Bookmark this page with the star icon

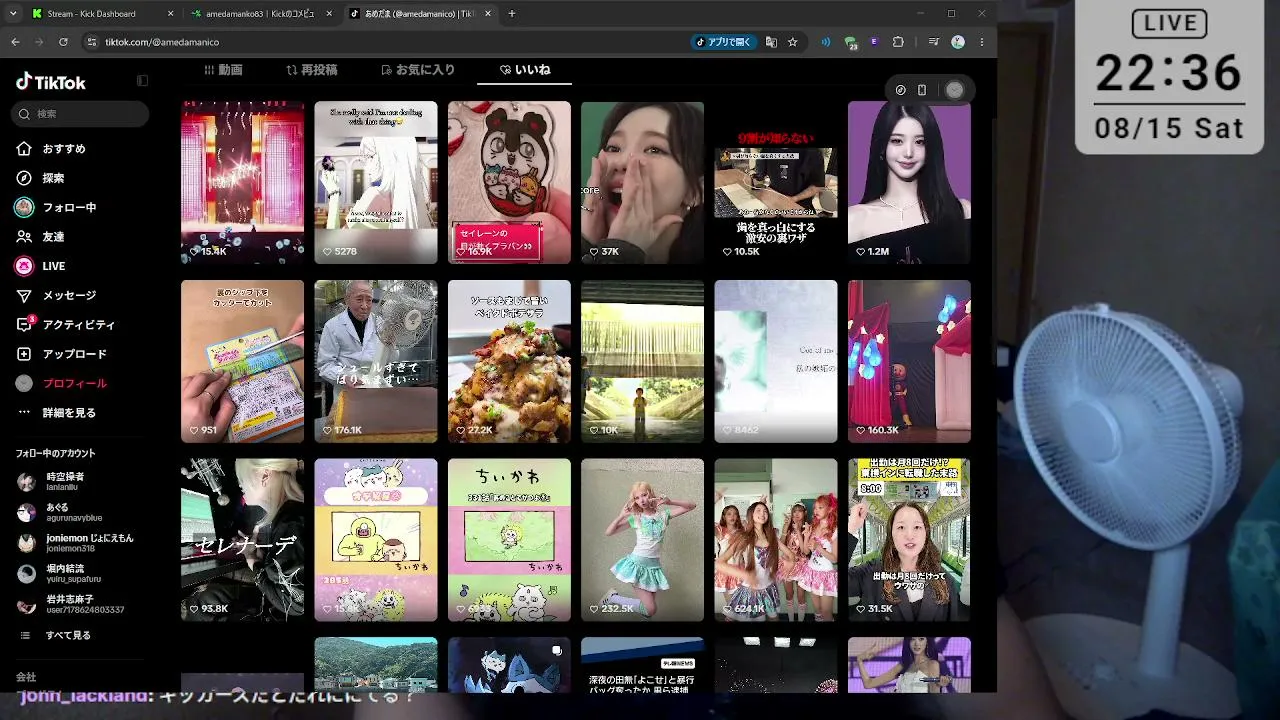(x=793, y=42)
